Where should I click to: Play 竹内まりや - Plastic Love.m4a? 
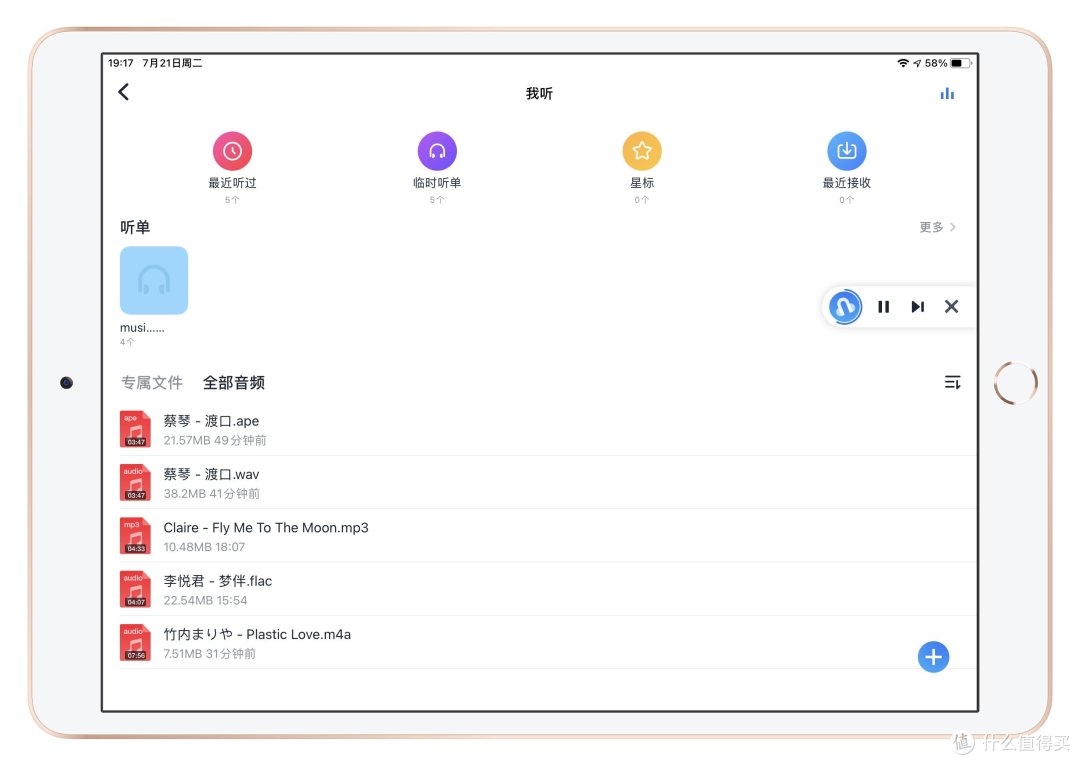pyautogui.click(x=548, y=642)
